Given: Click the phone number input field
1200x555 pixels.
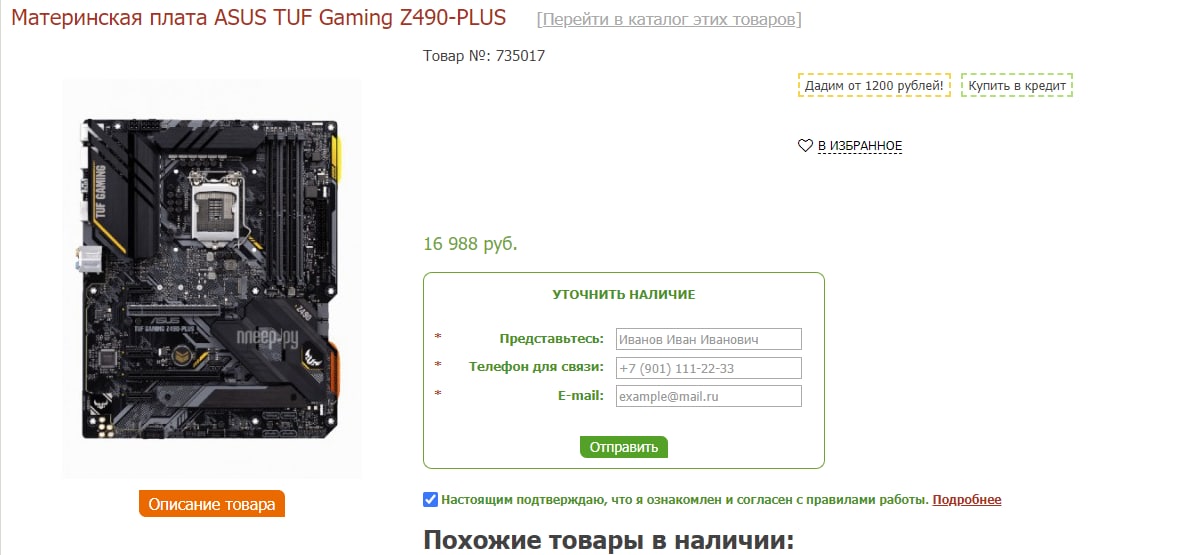Looking at the screenshot, I should pyautogui.click(x=708, y=368).
